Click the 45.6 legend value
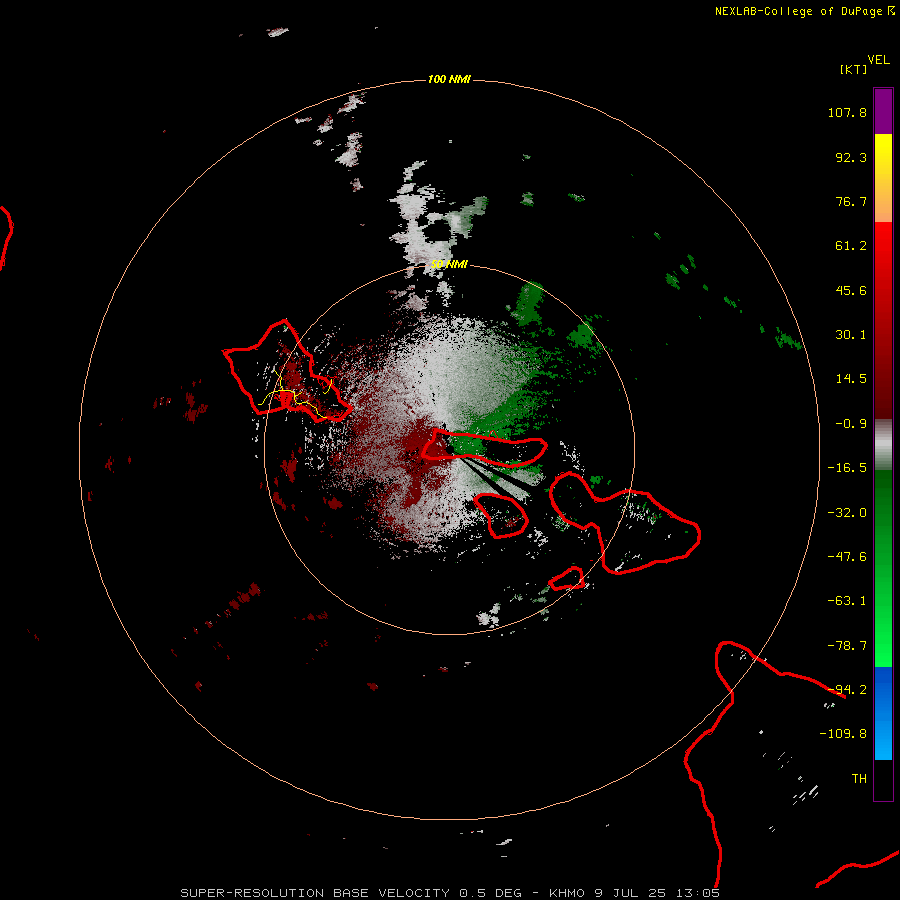Image resolution: width=900 pixels, height=900 pixels. [851, 290]
